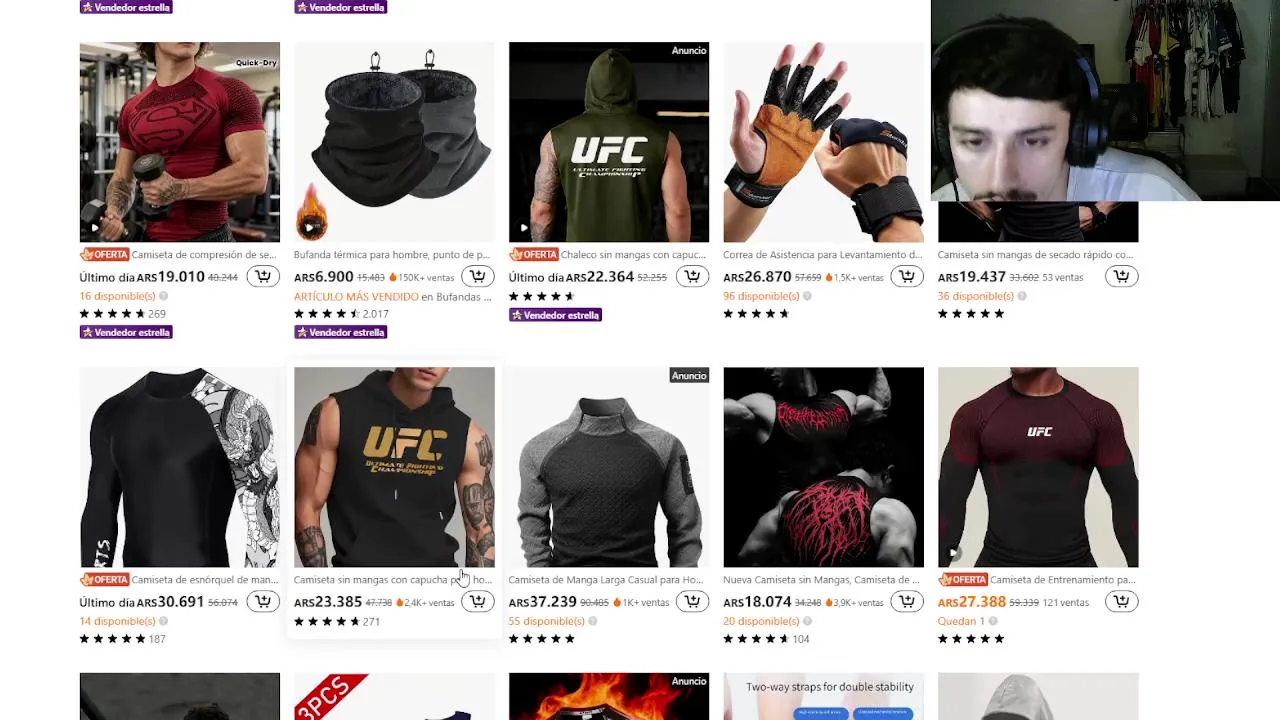This screenshot has width=1280, height=720.
Task: Open red back-print sleeveless shirt image
Action: pos(823,467)
